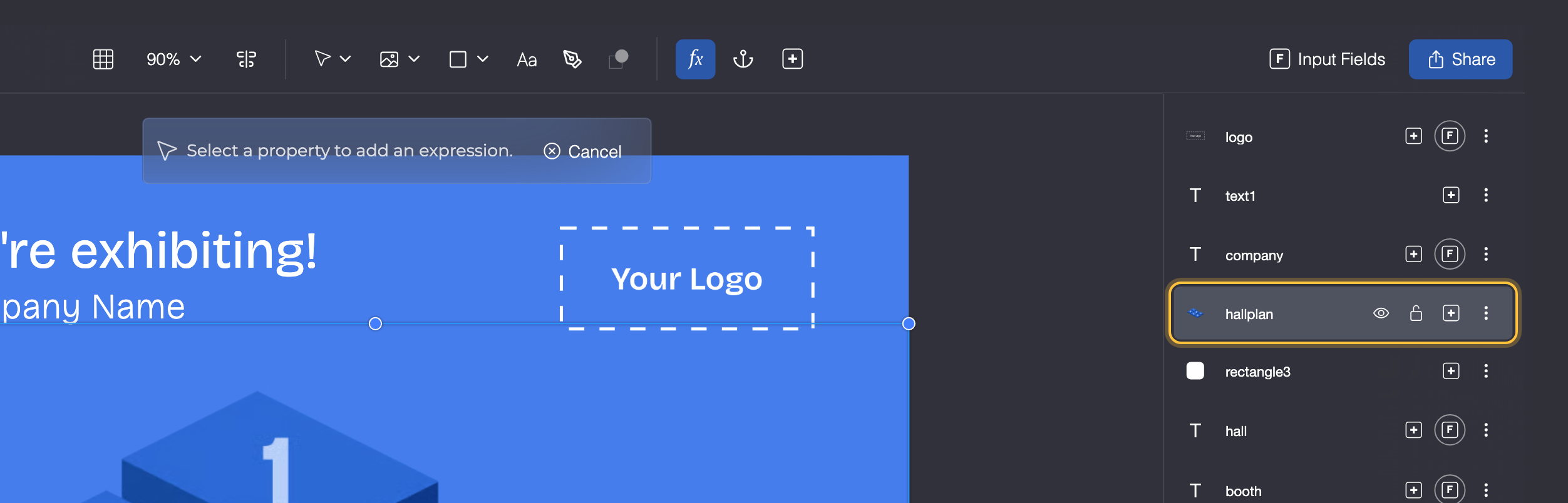
Task: Click the white swatch of rectangle3 layer
Action: click(1195, 371)
